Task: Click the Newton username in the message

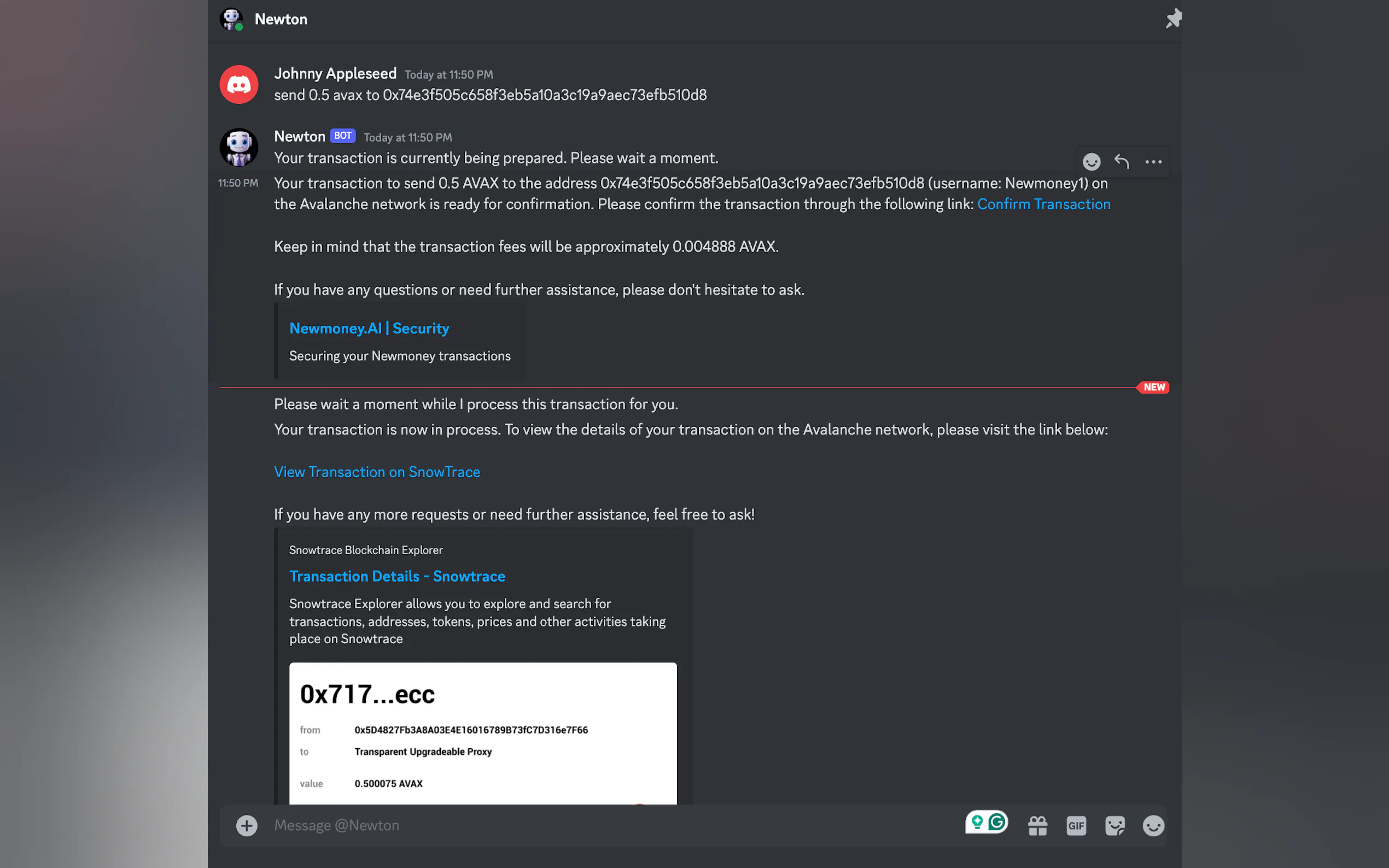Action: pos(300,137)
